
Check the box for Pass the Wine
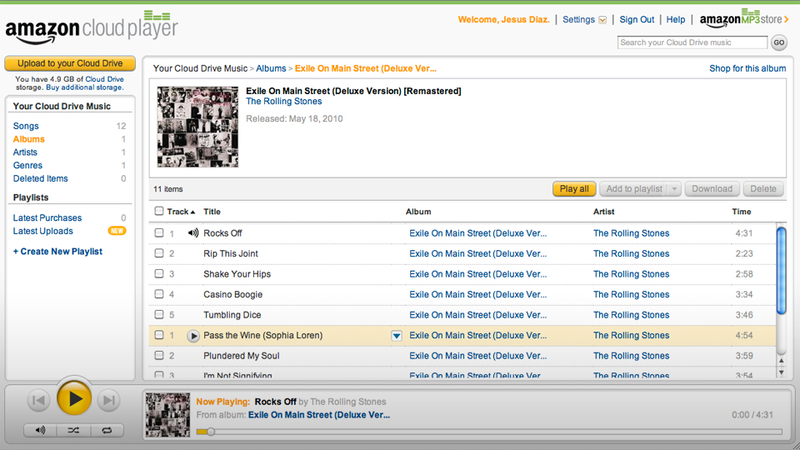click(159, 335)
